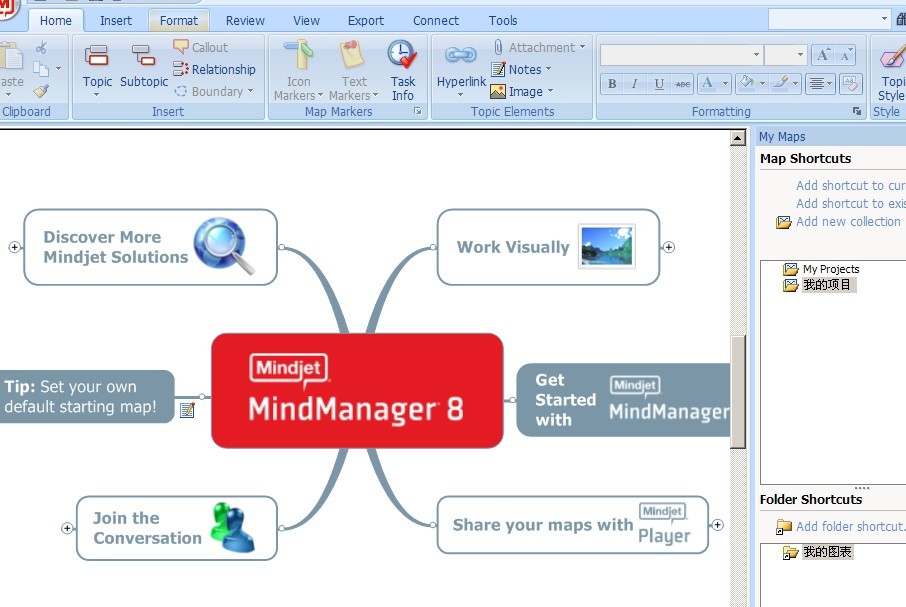
Task: Expand the Work Visually topic
Action: [x=669, y=247]
